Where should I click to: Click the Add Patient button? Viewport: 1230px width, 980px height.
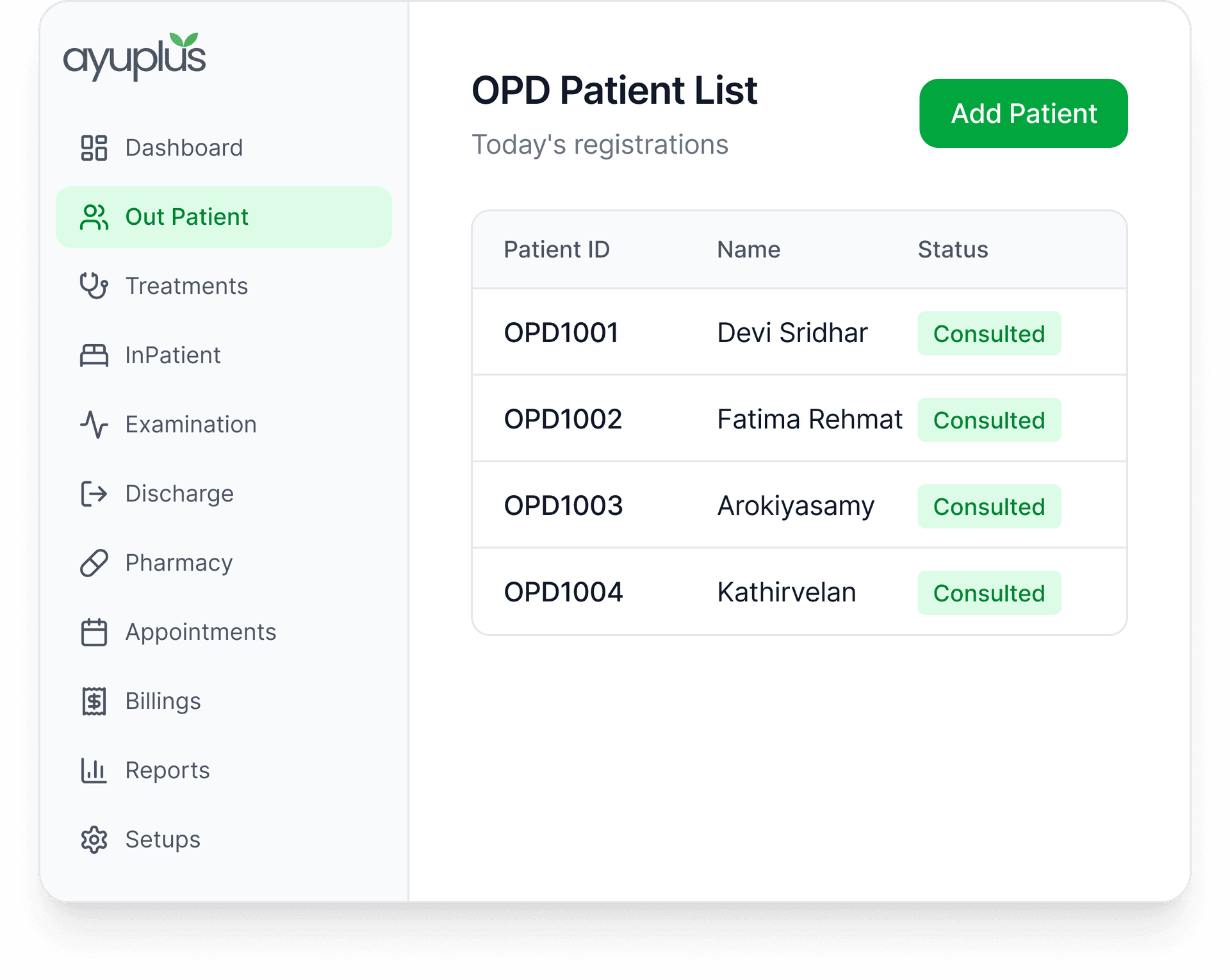coord(1023,113)
